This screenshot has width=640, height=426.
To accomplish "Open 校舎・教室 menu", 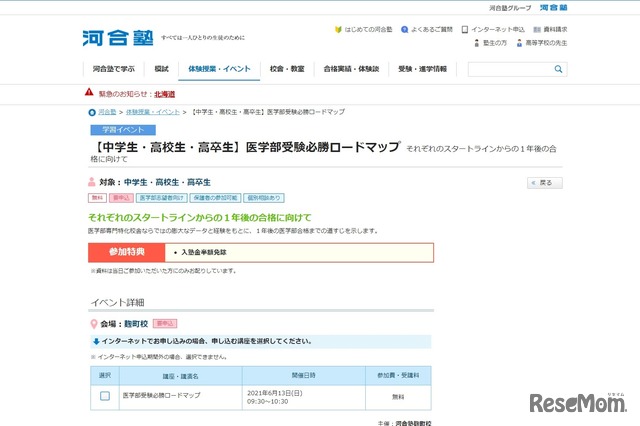I will [x=286, y=69].
